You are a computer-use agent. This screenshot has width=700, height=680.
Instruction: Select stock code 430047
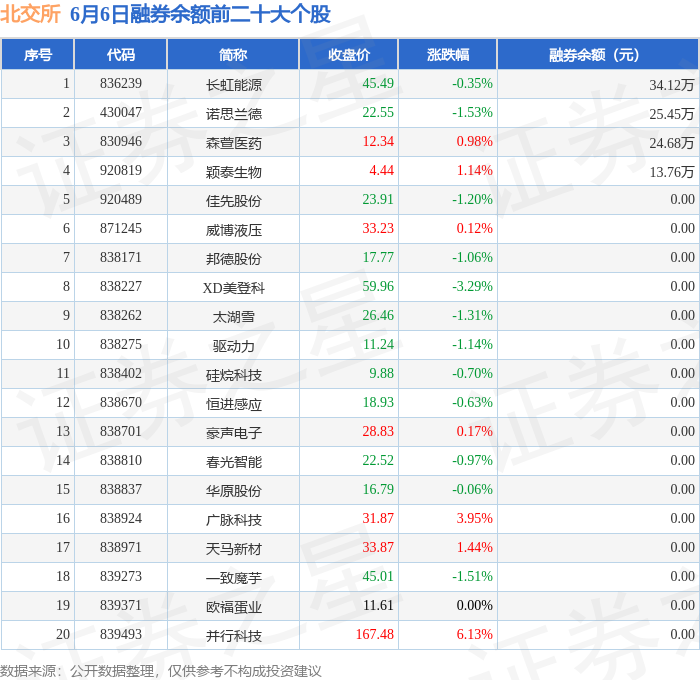[x=121, y=113]
